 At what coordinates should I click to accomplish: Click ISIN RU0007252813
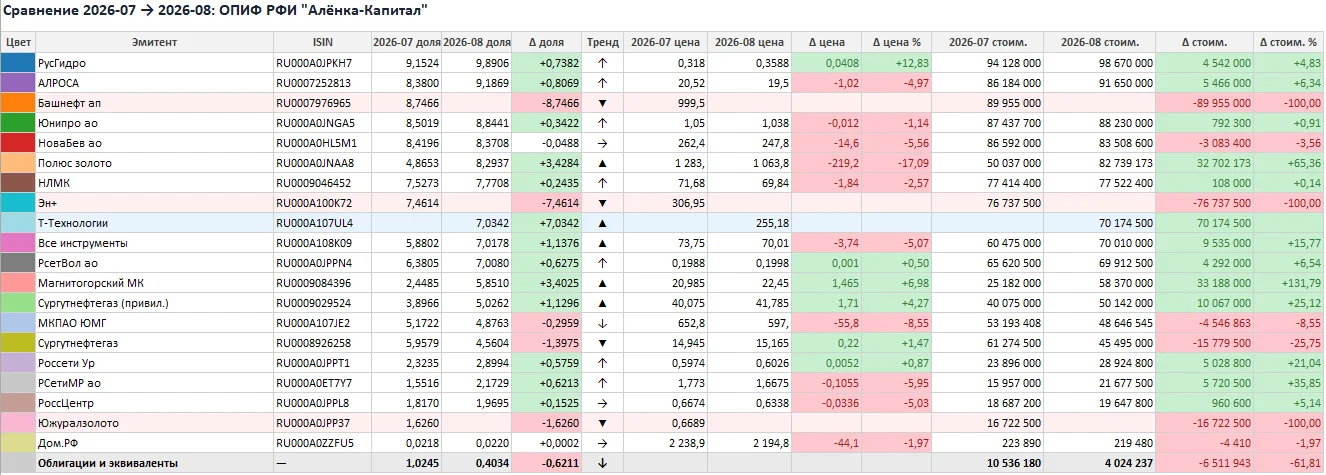tap(314, 82)
